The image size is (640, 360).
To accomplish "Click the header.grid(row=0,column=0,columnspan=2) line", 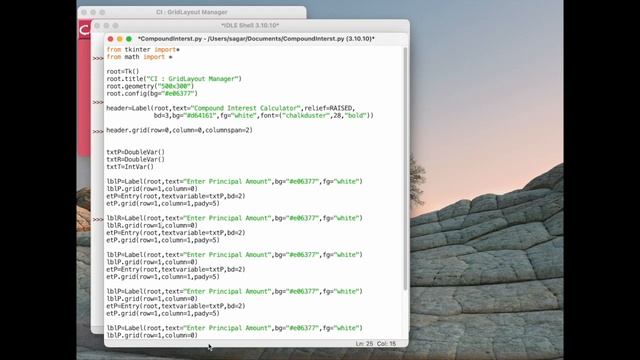I will click(x=180, y=130).
